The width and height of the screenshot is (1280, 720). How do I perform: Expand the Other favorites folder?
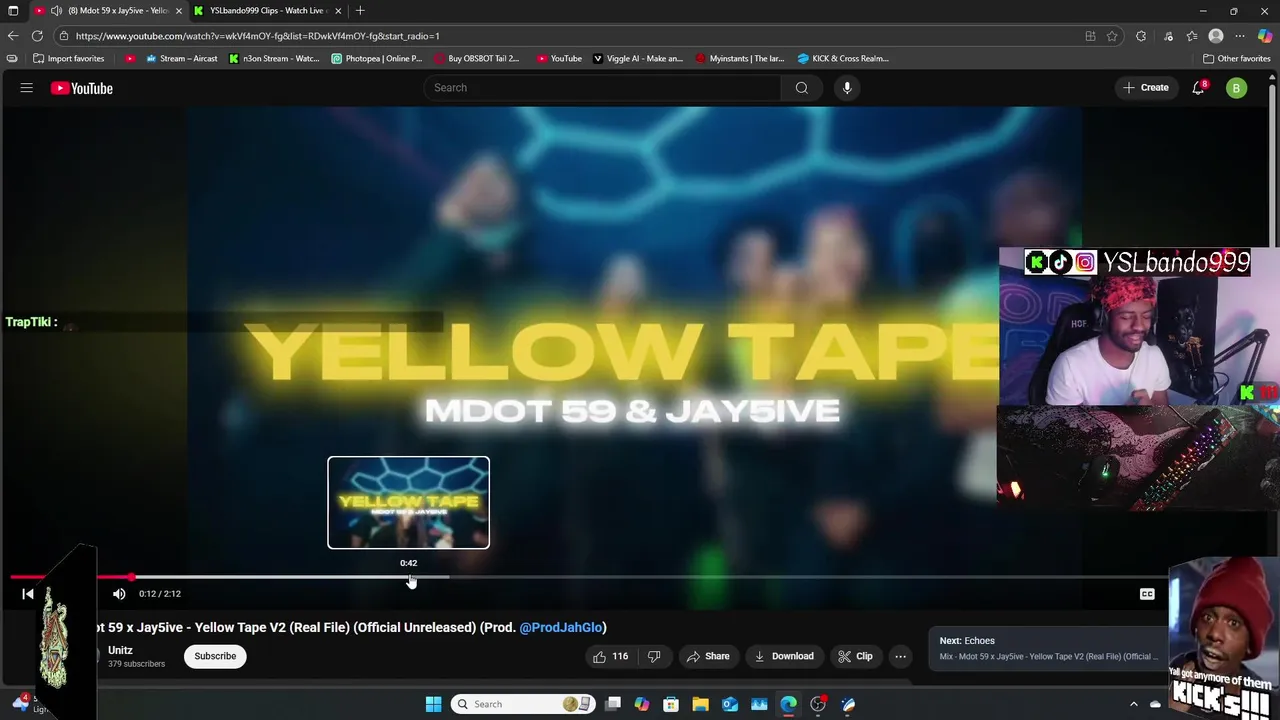[1236, 59]
